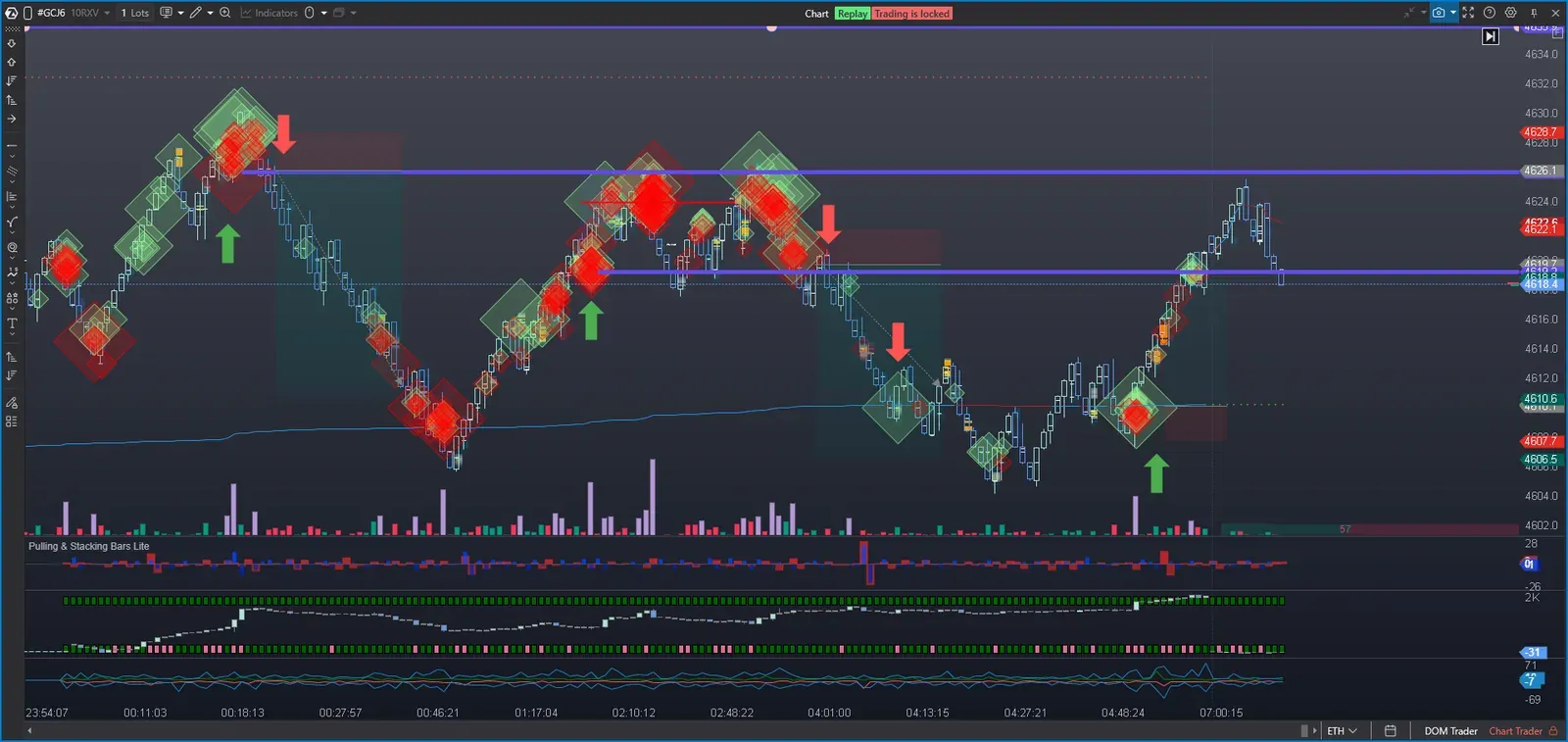Screen dimensions: 1568x742
Task: Open the DOM Trader panel
Action: (1450, 731)
